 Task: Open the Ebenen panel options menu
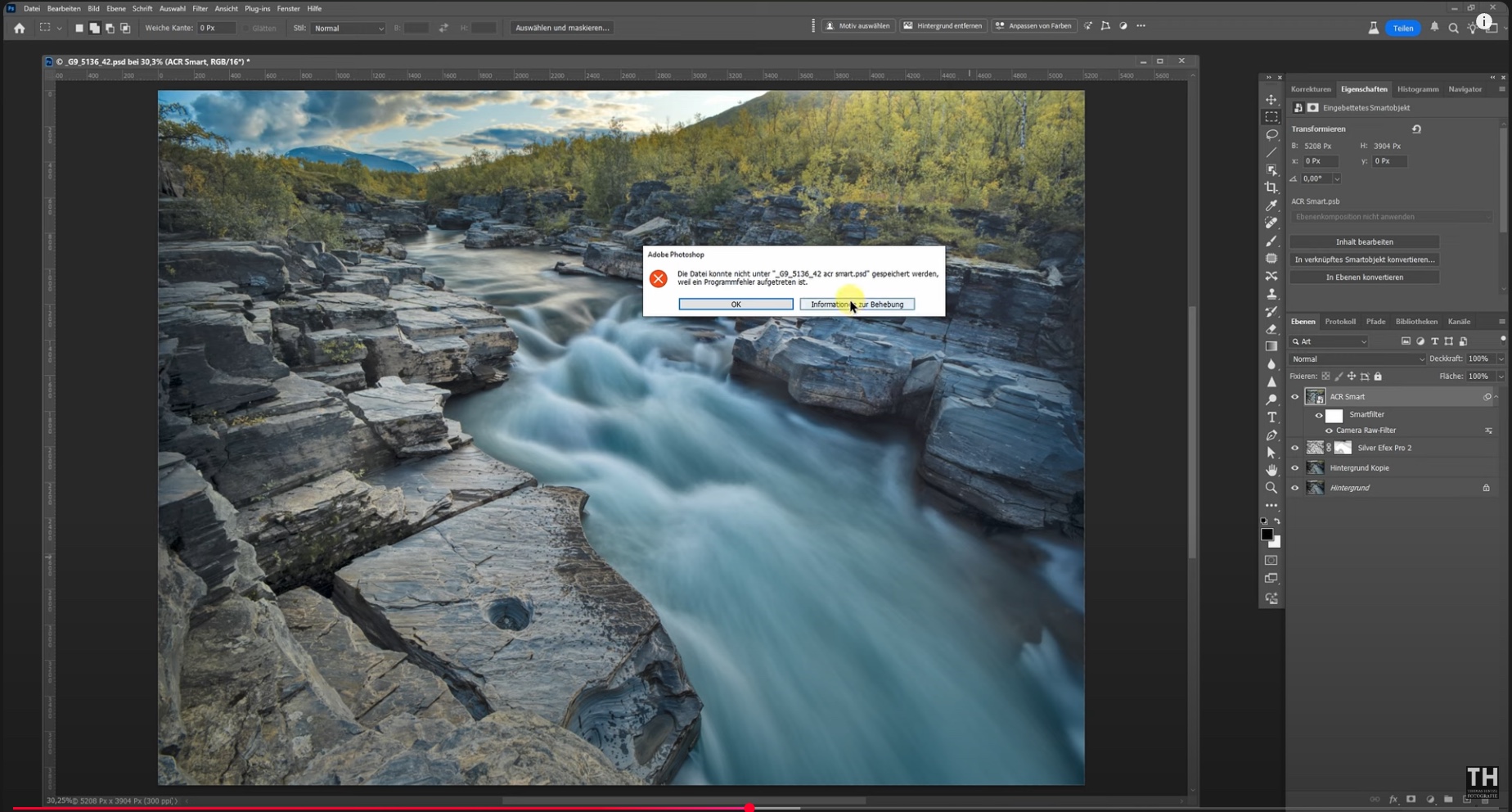[x=1502, y=322]
